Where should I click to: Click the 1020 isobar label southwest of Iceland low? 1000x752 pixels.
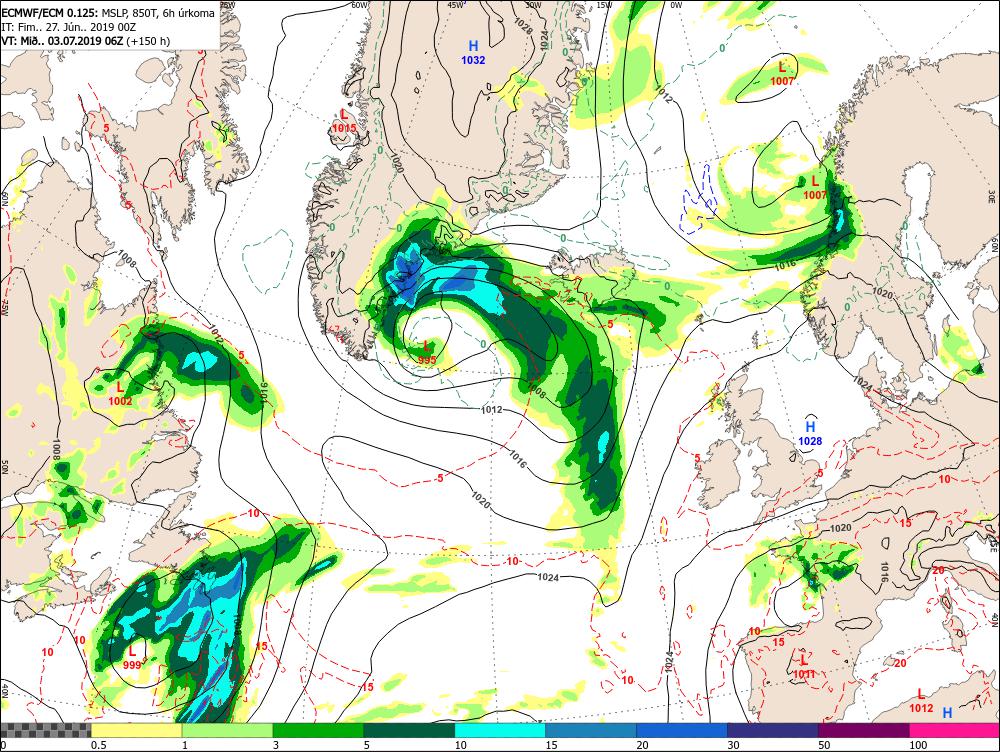pyautogui.click(x=480, y=500)
